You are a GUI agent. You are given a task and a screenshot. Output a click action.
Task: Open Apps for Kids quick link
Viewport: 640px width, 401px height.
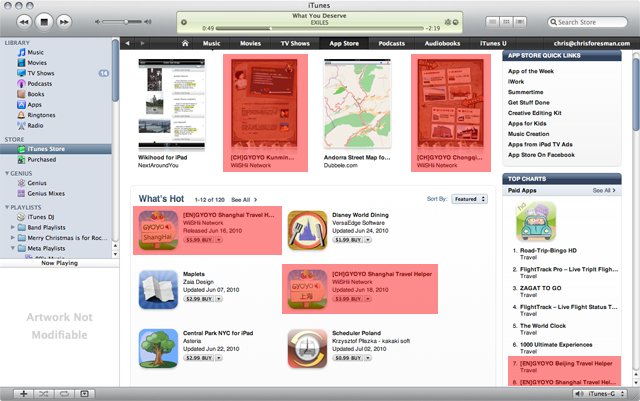[527, 123]
